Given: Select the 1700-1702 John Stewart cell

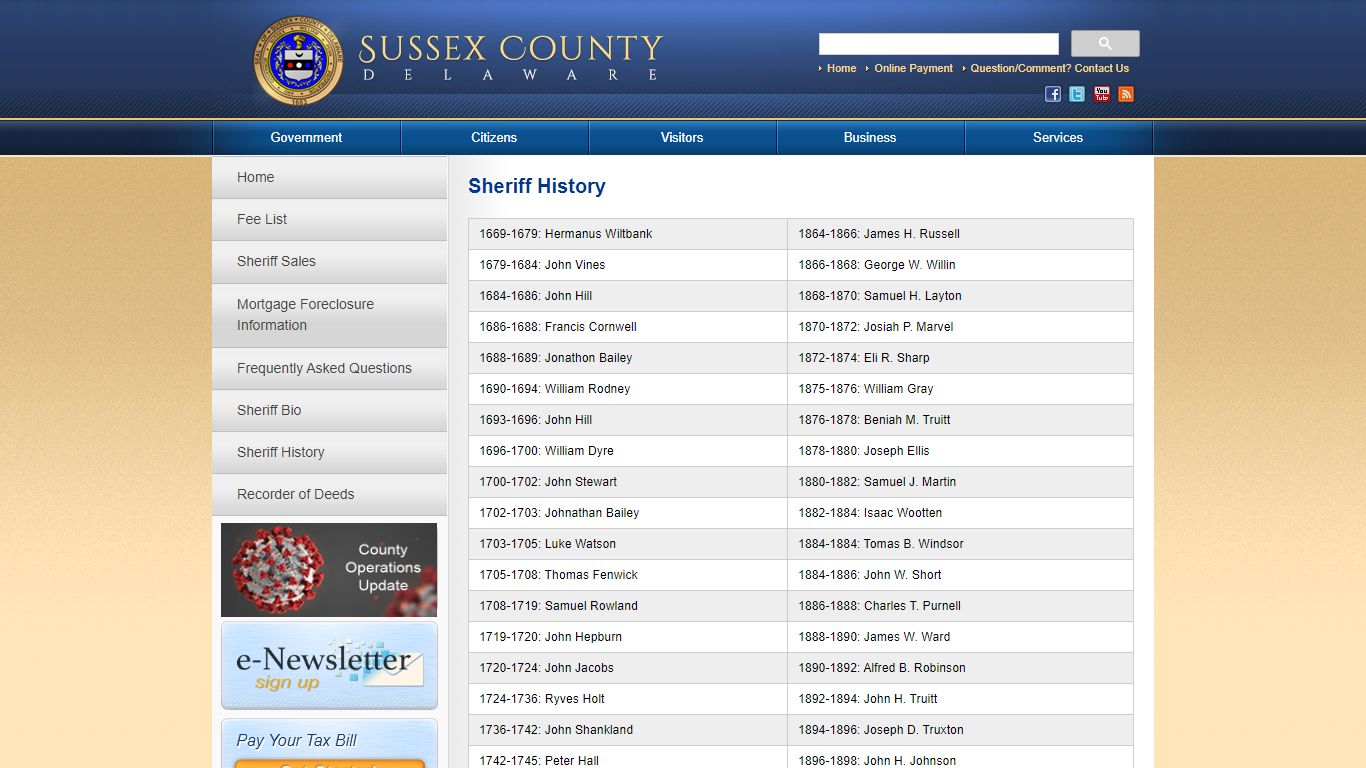Looking at the screenshot, I should point(628,482).
